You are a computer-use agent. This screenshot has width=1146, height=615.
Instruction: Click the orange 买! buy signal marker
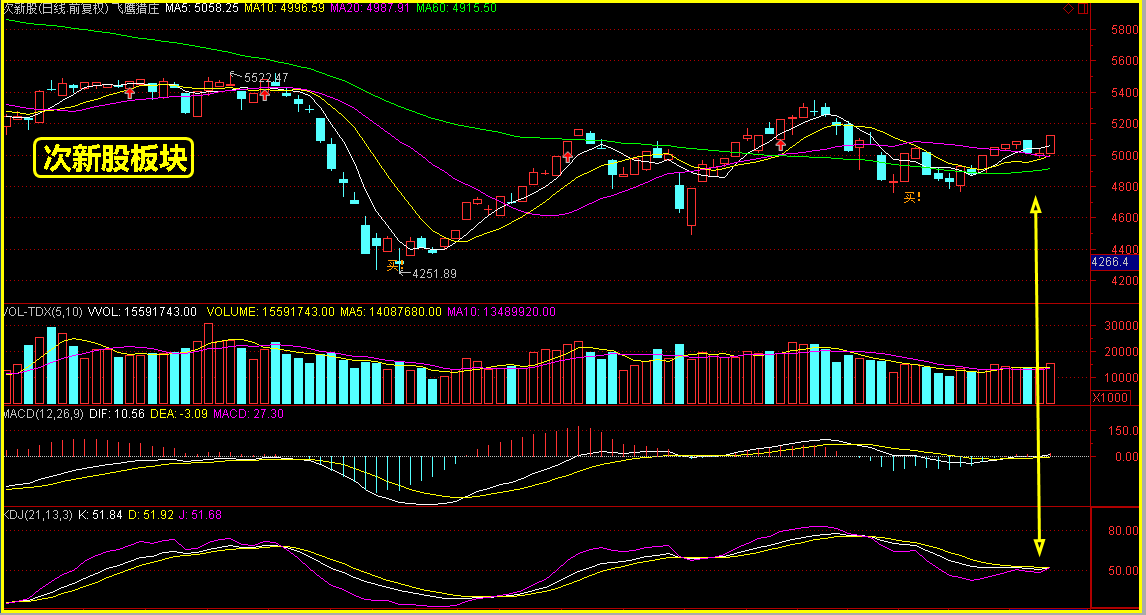pyautogui.click(x=912, y=198)
